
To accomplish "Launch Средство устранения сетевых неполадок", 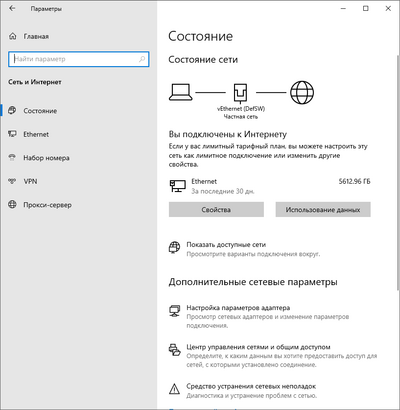I will coord(251,386).
